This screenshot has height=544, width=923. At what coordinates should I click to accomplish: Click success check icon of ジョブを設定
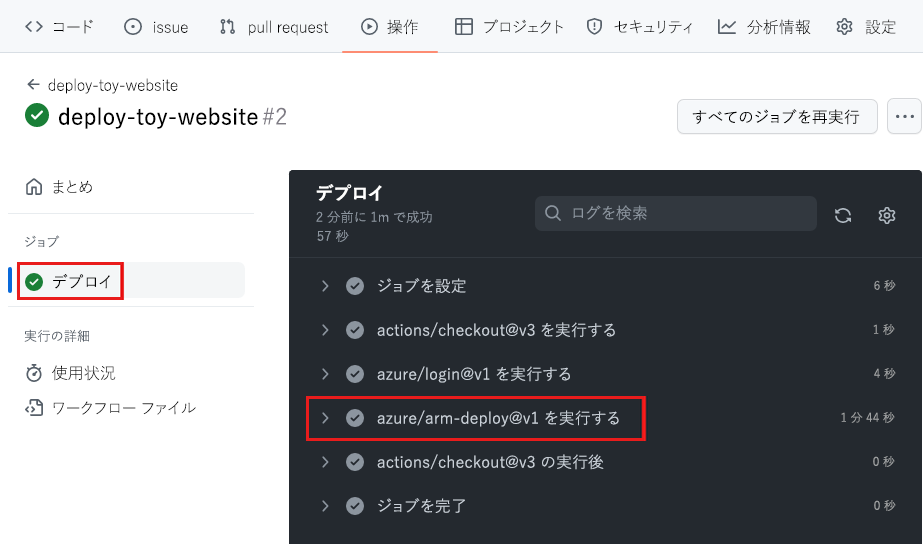coord(354,286)
